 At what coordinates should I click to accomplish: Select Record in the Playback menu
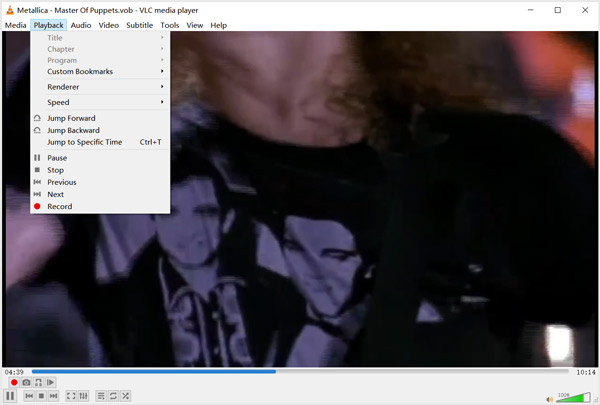click(x=100, y=206)
